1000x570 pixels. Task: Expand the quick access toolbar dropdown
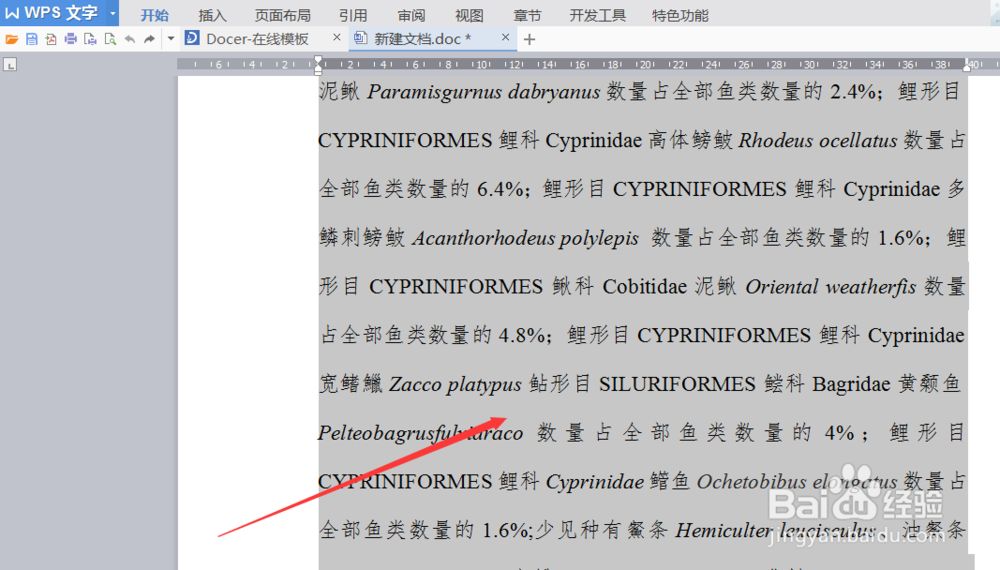(170, 40)
